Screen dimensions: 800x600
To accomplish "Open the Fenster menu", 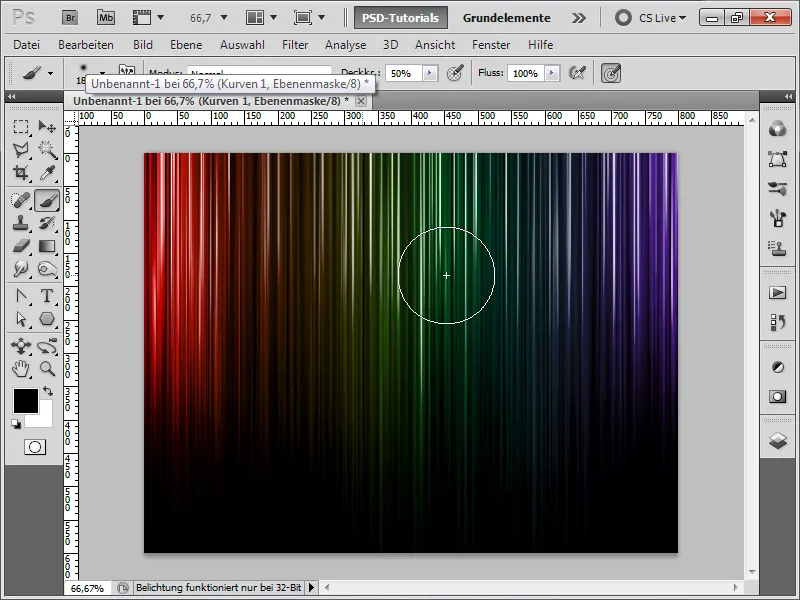I will click(x=491, y=45).
